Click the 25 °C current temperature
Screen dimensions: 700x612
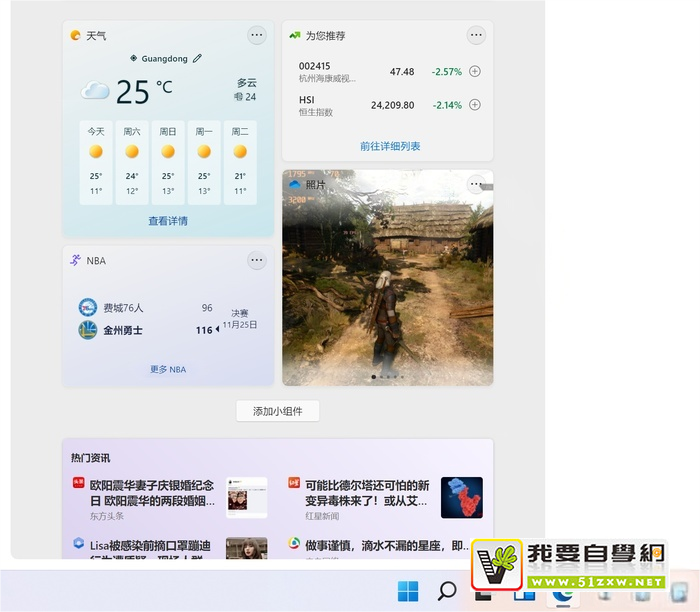click(144, 92)
